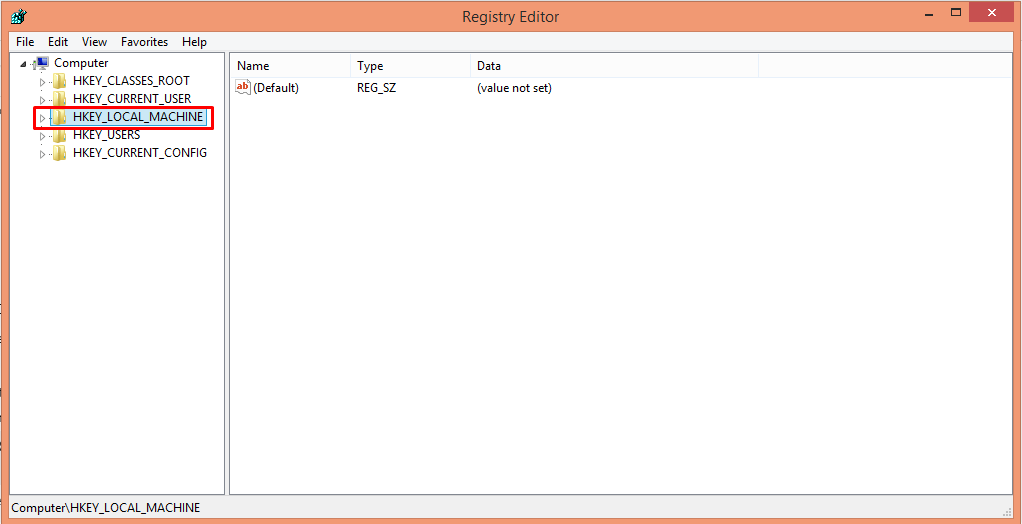
Task: Select the Computer tree label
Action: 81,63
